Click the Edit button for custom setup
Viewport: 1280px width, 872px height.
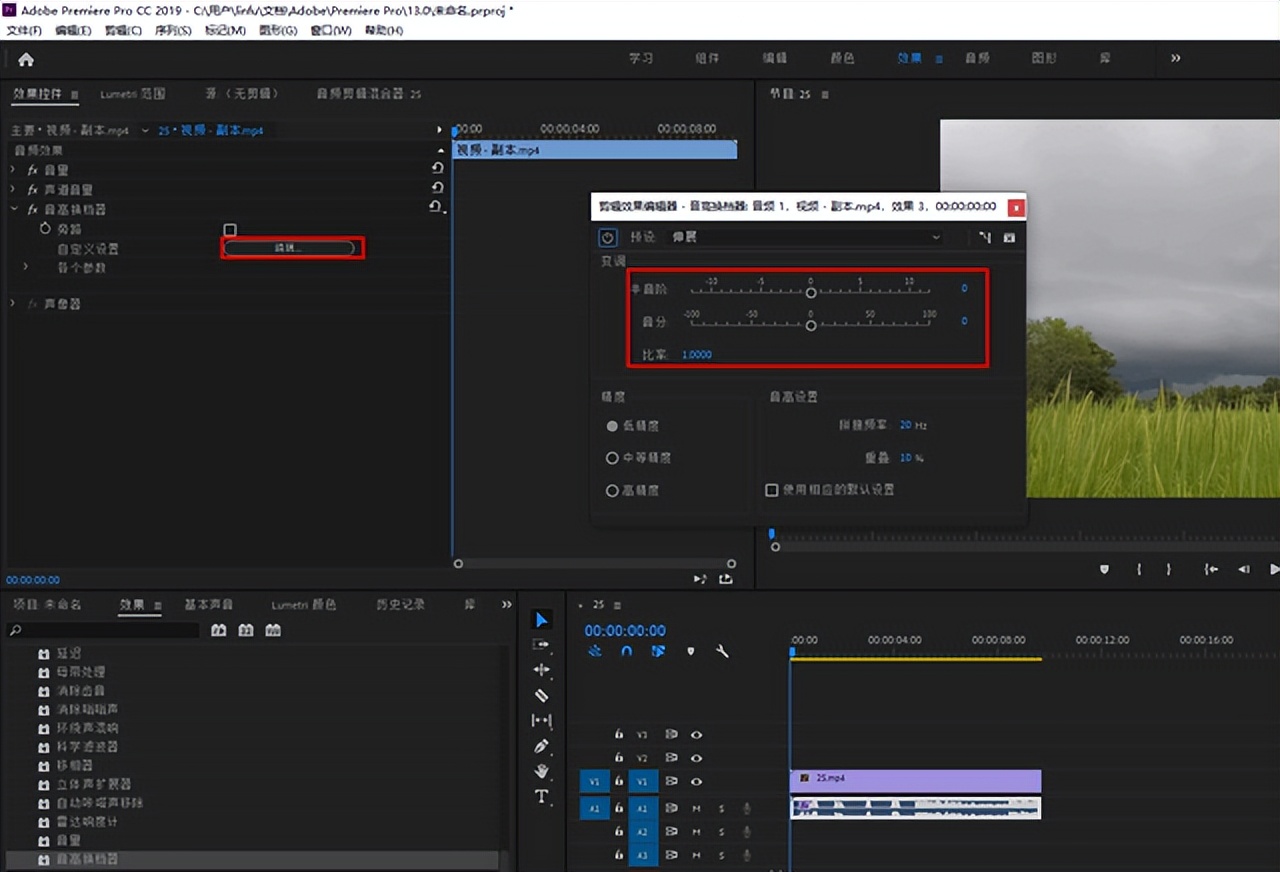tap(289, 248)
